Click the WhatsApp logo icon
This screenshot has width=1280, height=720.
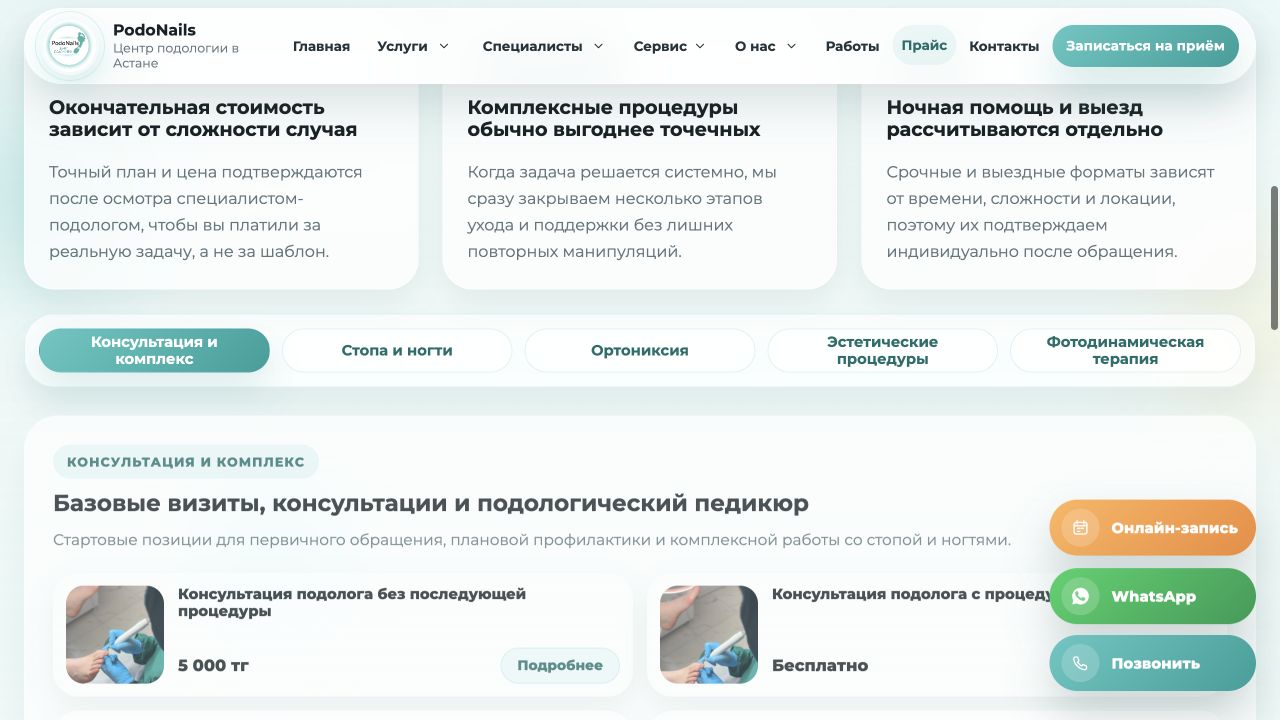[x=1080, y=596]
